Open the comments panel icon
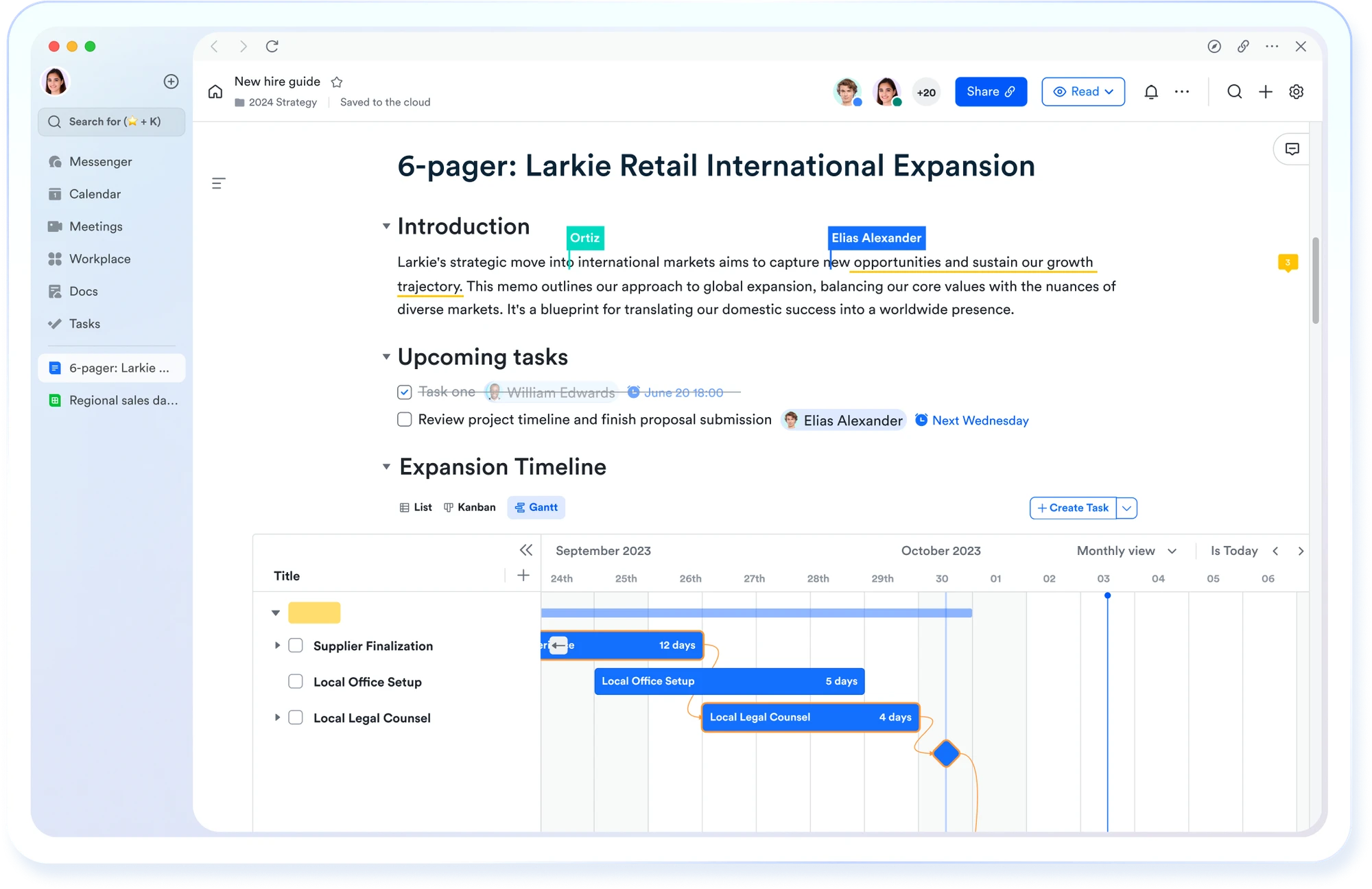Viewport: 1372px width, 889px height. 1292,149
